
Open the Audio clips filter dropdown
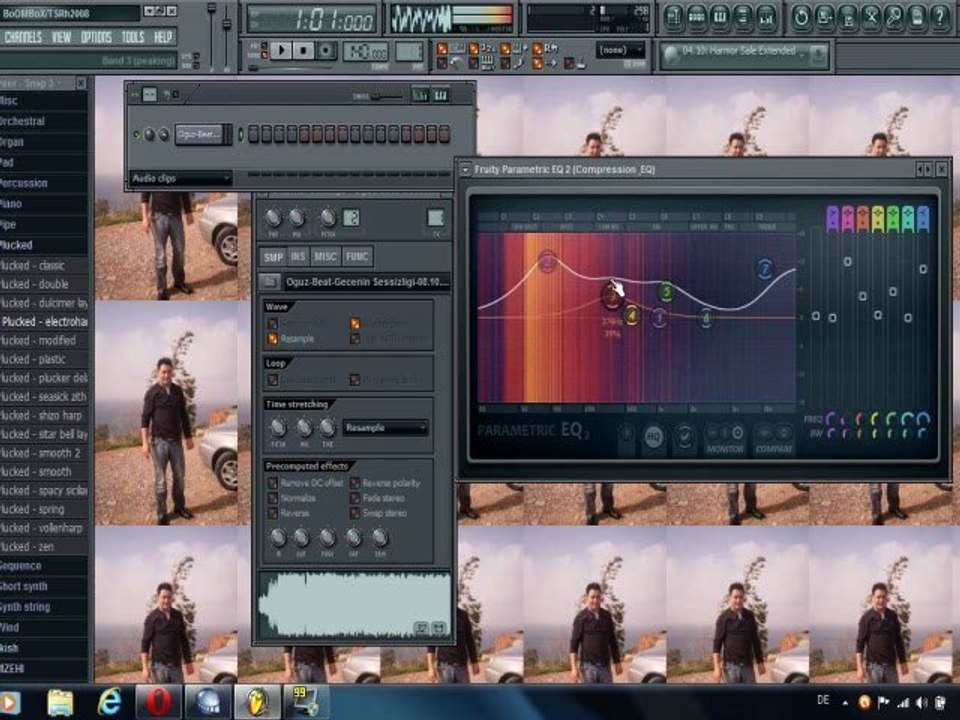181,178
